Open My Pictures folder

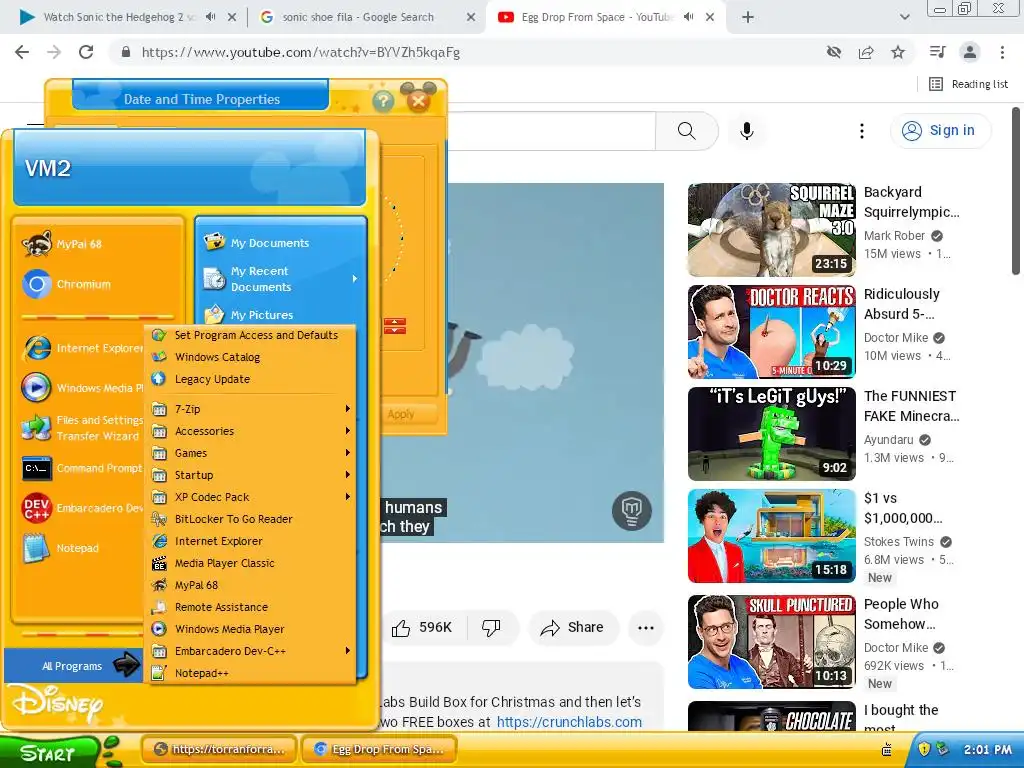[x=248, y=315]
